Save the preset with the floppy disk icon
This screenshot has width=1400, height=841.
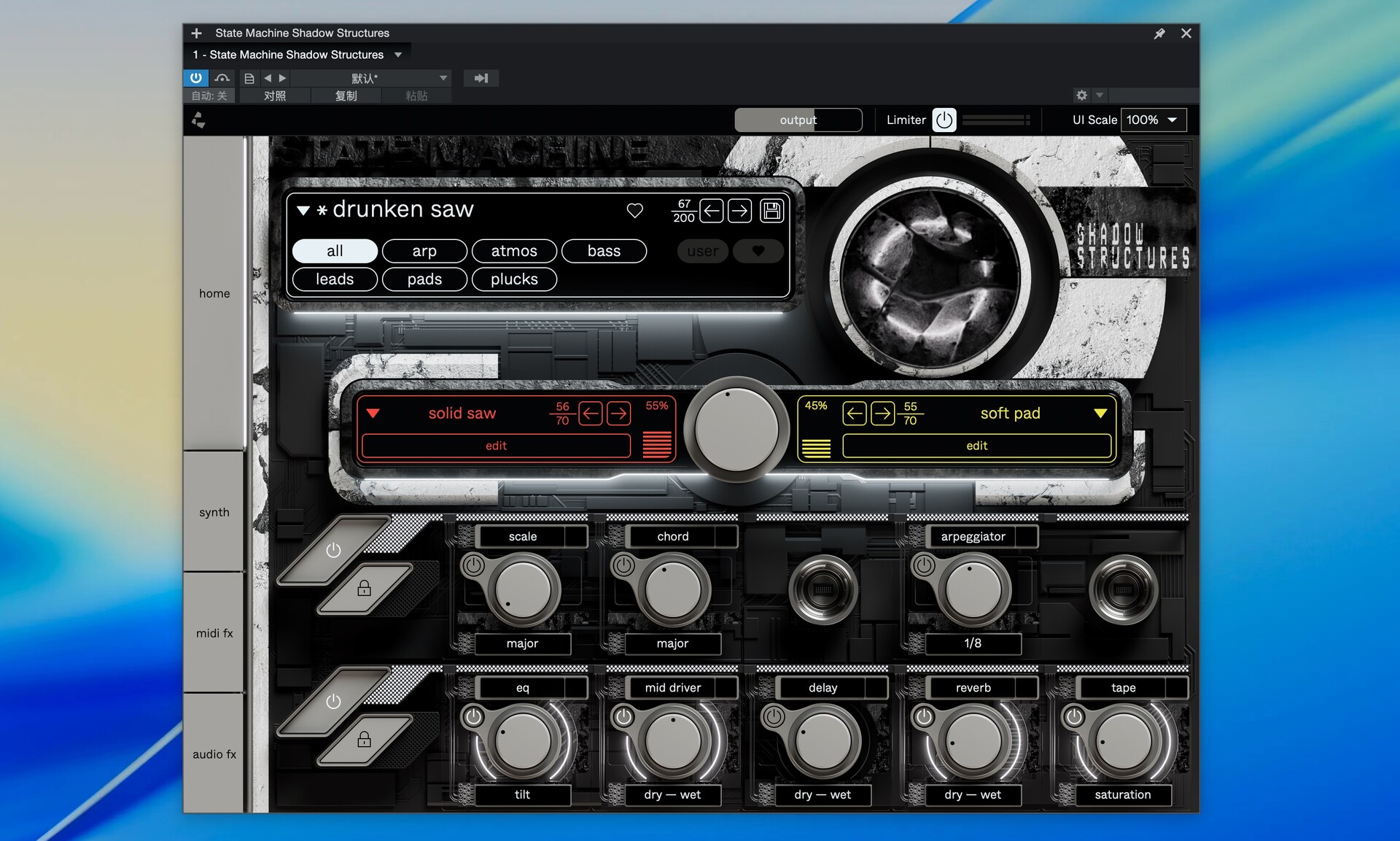pyautogui.click(x=771, y=211)
